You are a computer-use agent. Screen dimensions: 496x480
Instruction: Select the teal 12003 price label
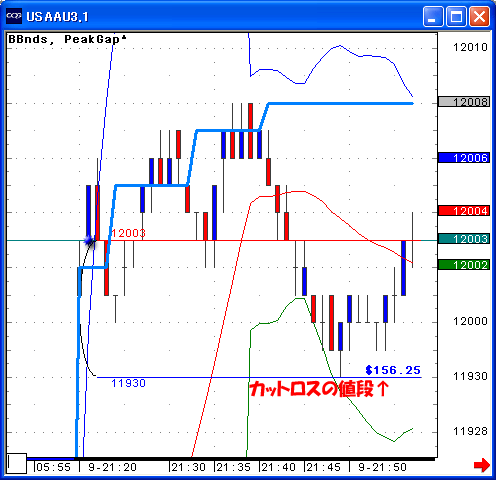pos(464,239)
